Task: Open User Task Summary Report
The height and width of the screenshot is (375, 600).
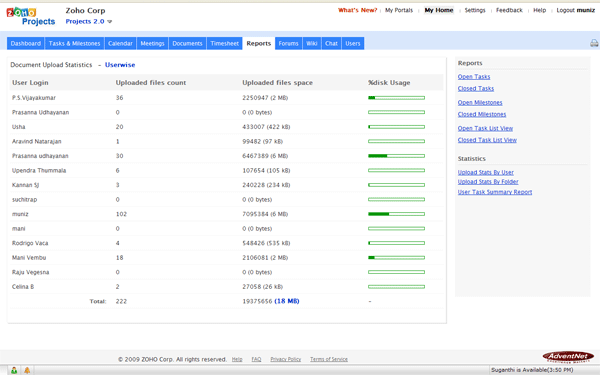Action: 495,192
